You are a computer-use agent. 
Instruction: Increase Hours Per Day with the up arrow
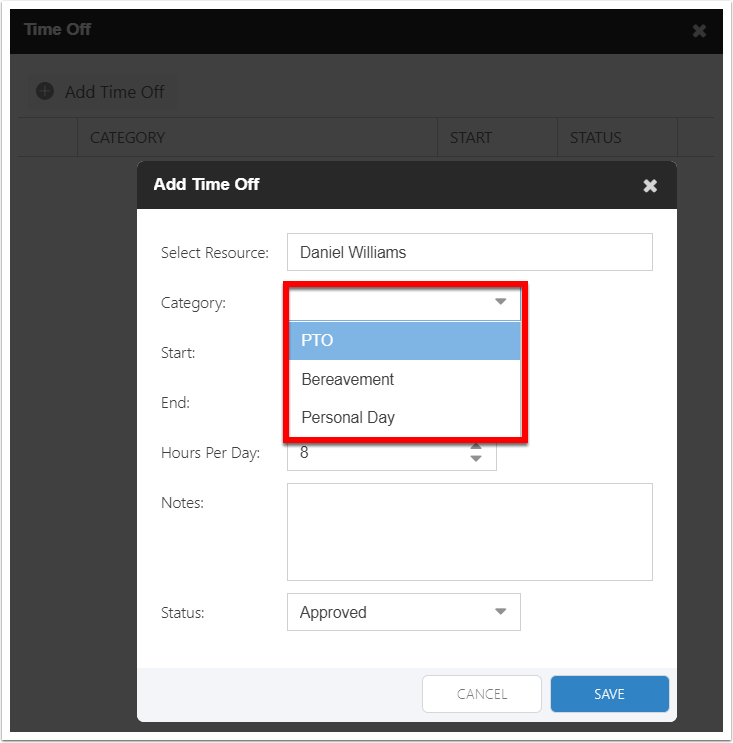476,446
